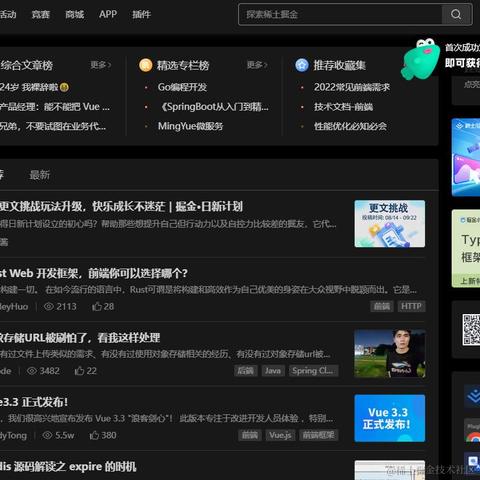Open 技术文档-前端 collection
The image size is (480, 480).
pyautogui.click(x=343, y=107)
